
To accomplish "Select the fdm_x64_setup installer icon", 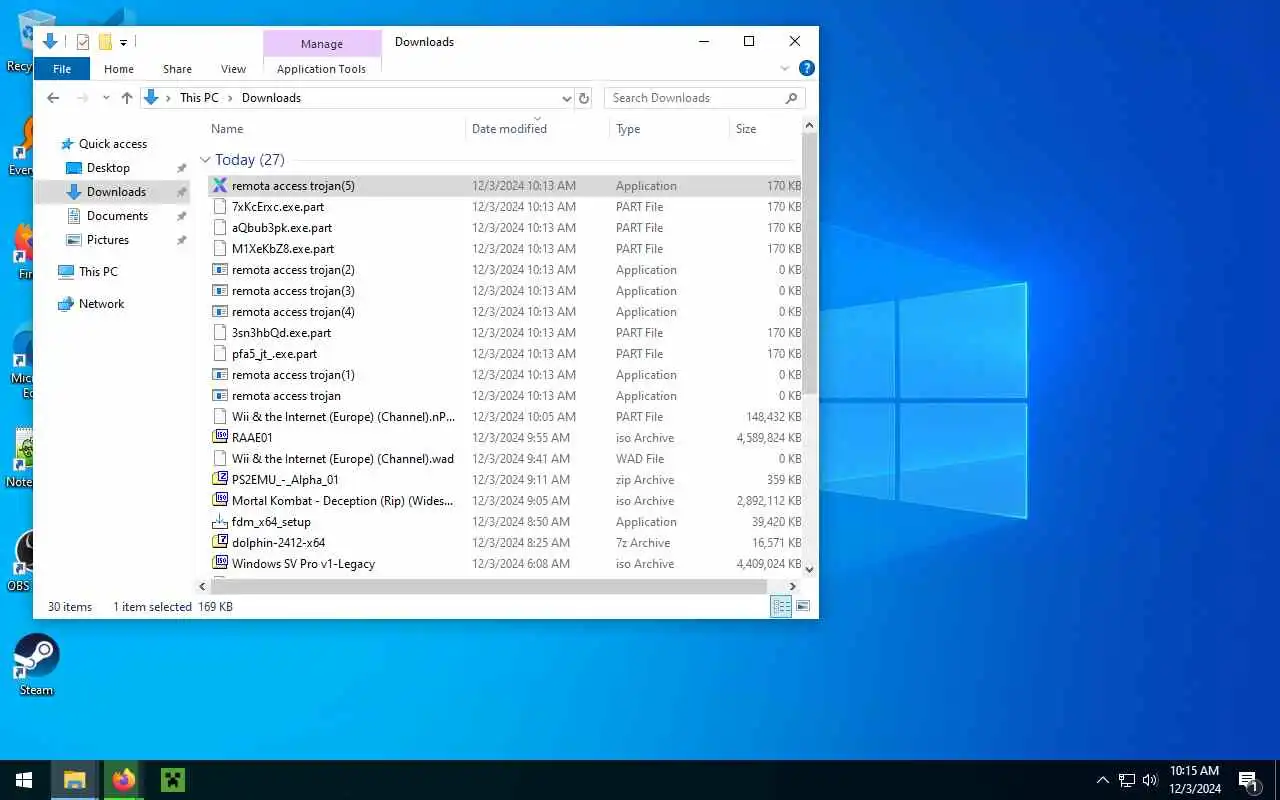I will click(x=221, y=522).
